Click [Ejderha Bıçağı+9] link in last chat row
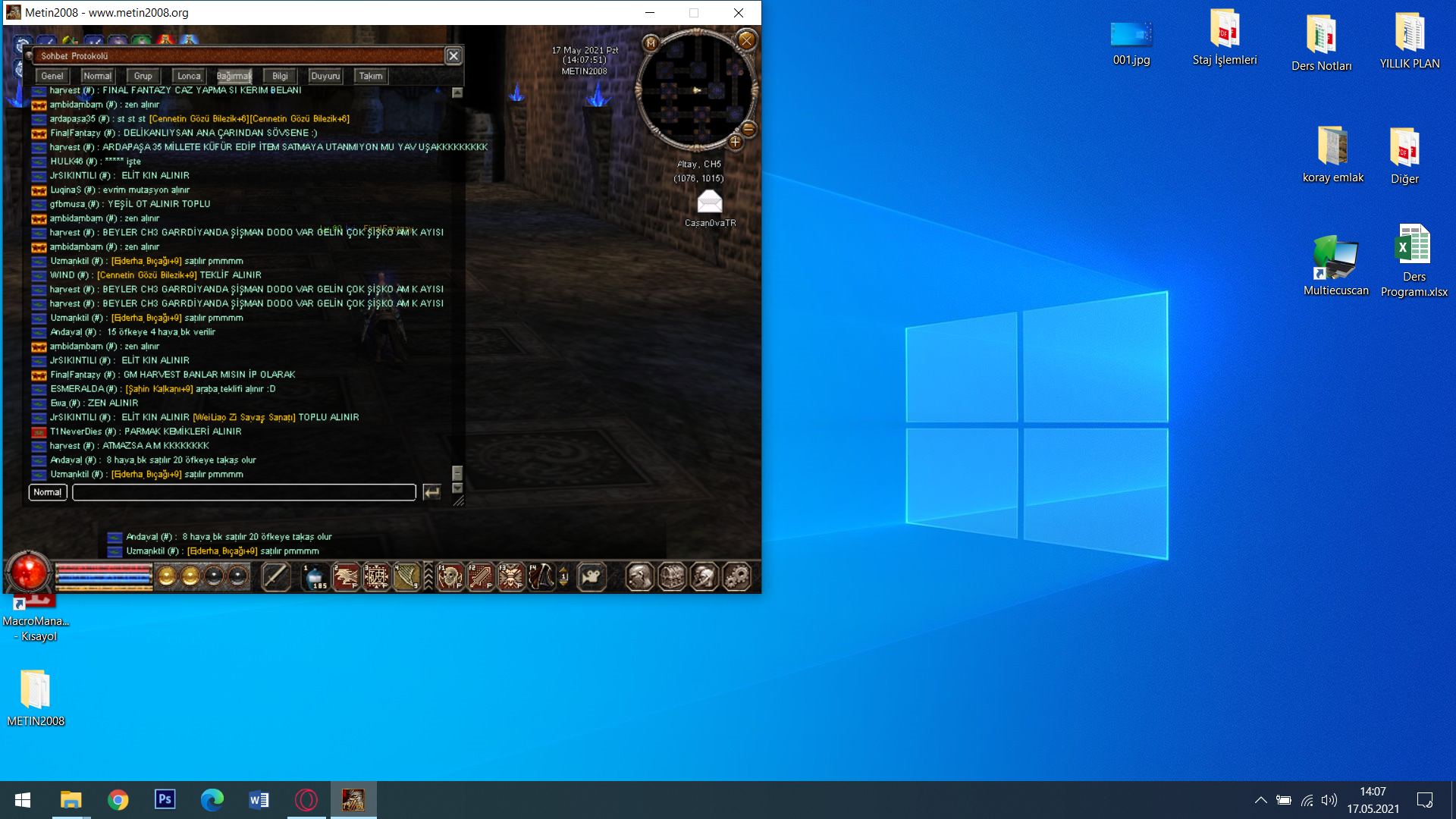 coord(146,475)
